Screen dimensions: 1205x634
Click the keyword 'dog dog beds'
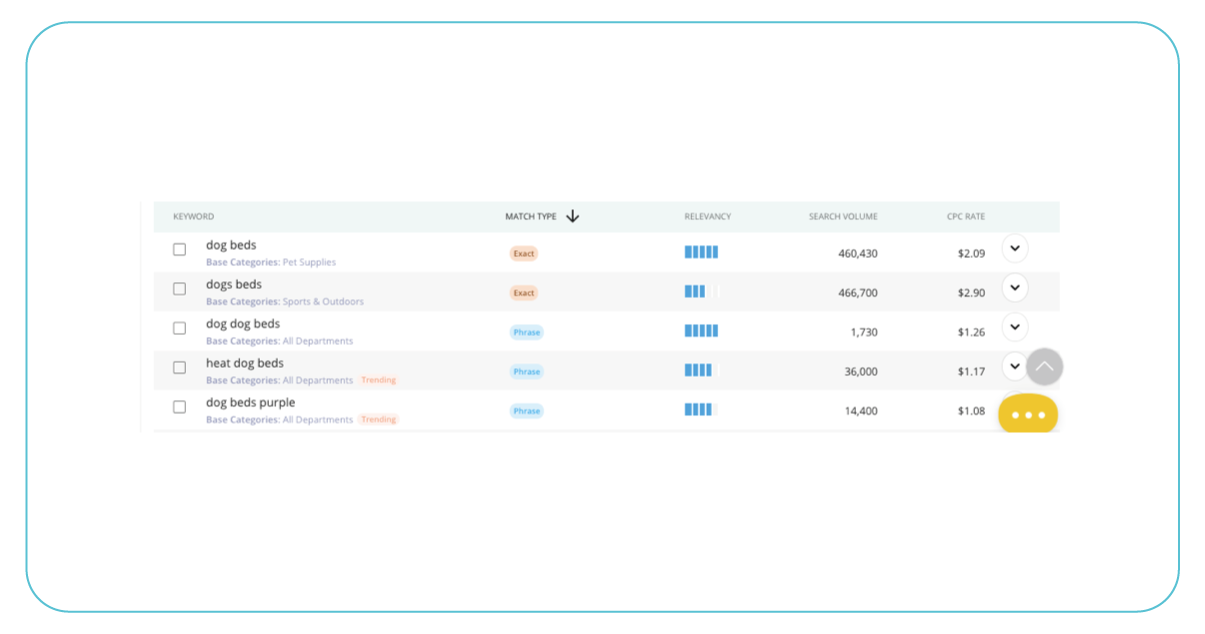[x=243, y=324]
